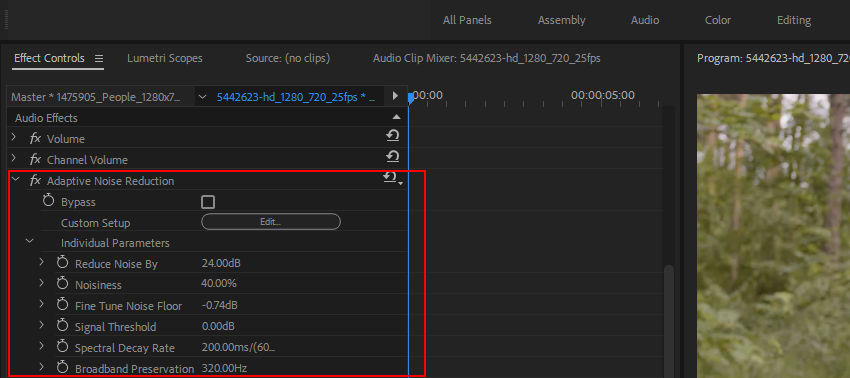Open the Lumetri Scopes tab
This screenshot has width=850, height=378.
click(165, 58)
